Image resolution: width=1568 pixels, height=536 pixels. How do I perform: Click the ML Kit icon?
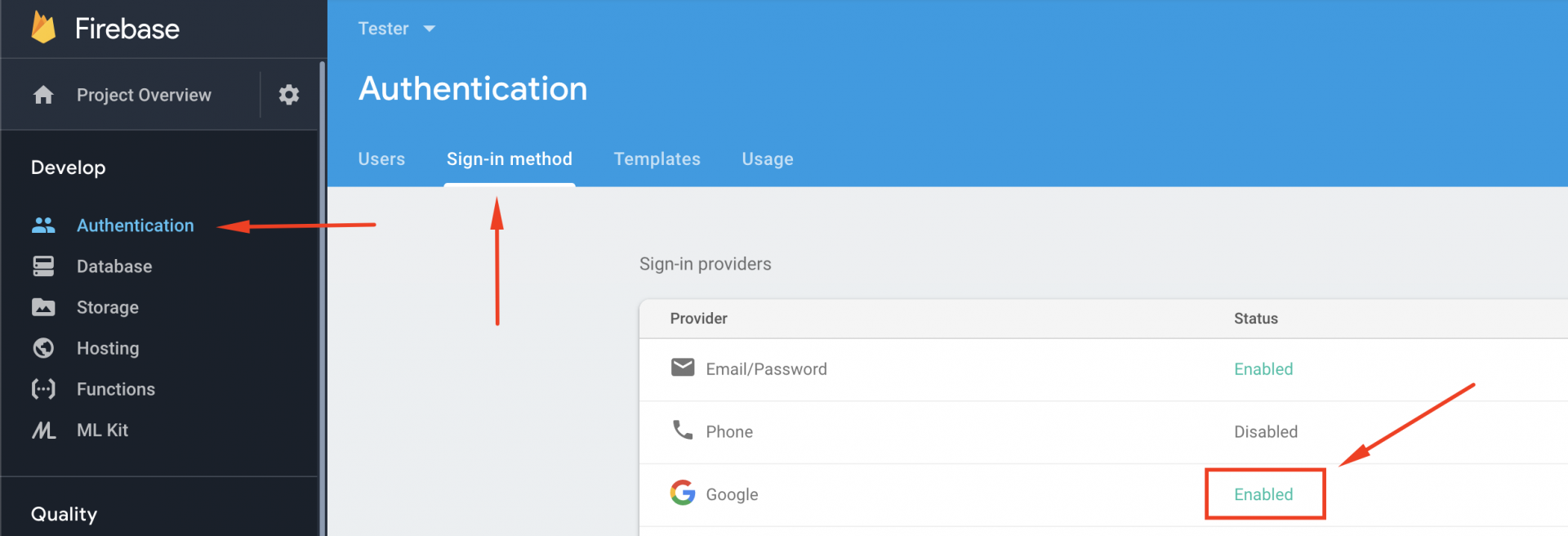click(x=43, y=430)
